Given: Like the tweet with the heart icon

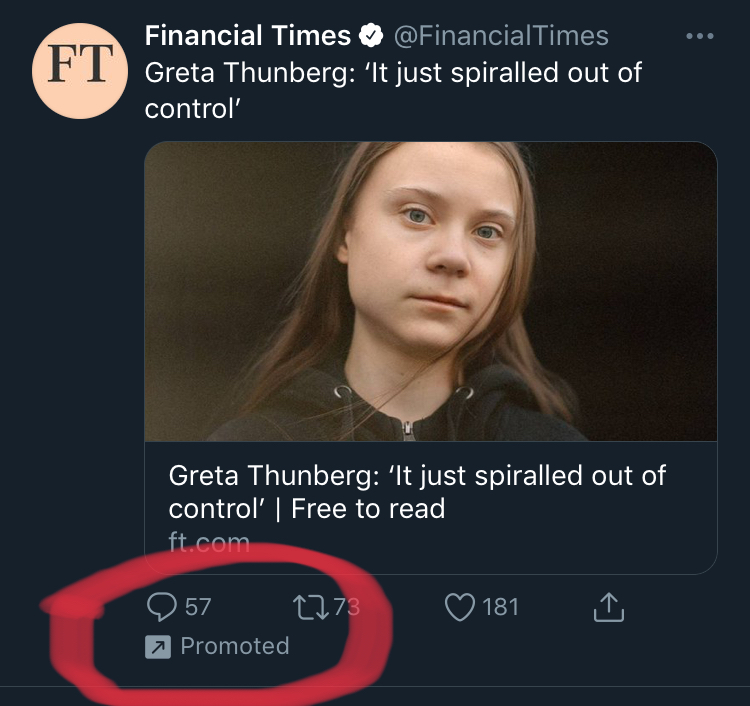Looking at the screenshot, I should pyautogui.click(x=459, y=606).
